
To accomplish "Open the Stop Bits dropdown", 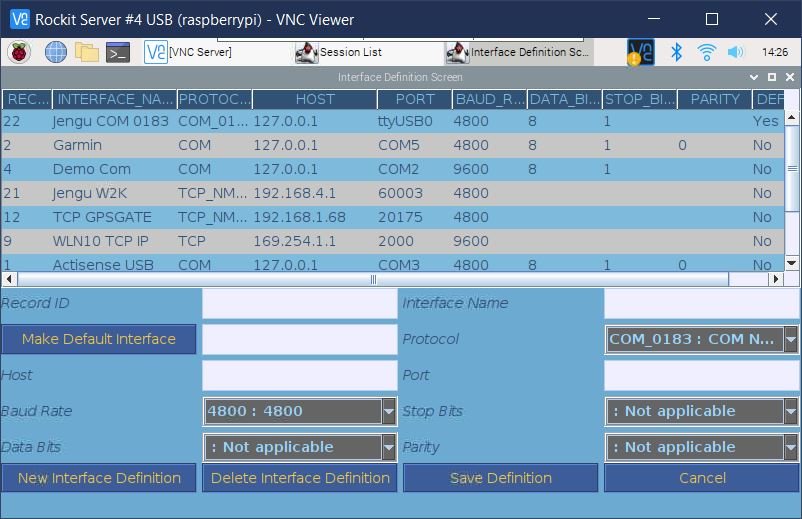I will click(790, 411).
